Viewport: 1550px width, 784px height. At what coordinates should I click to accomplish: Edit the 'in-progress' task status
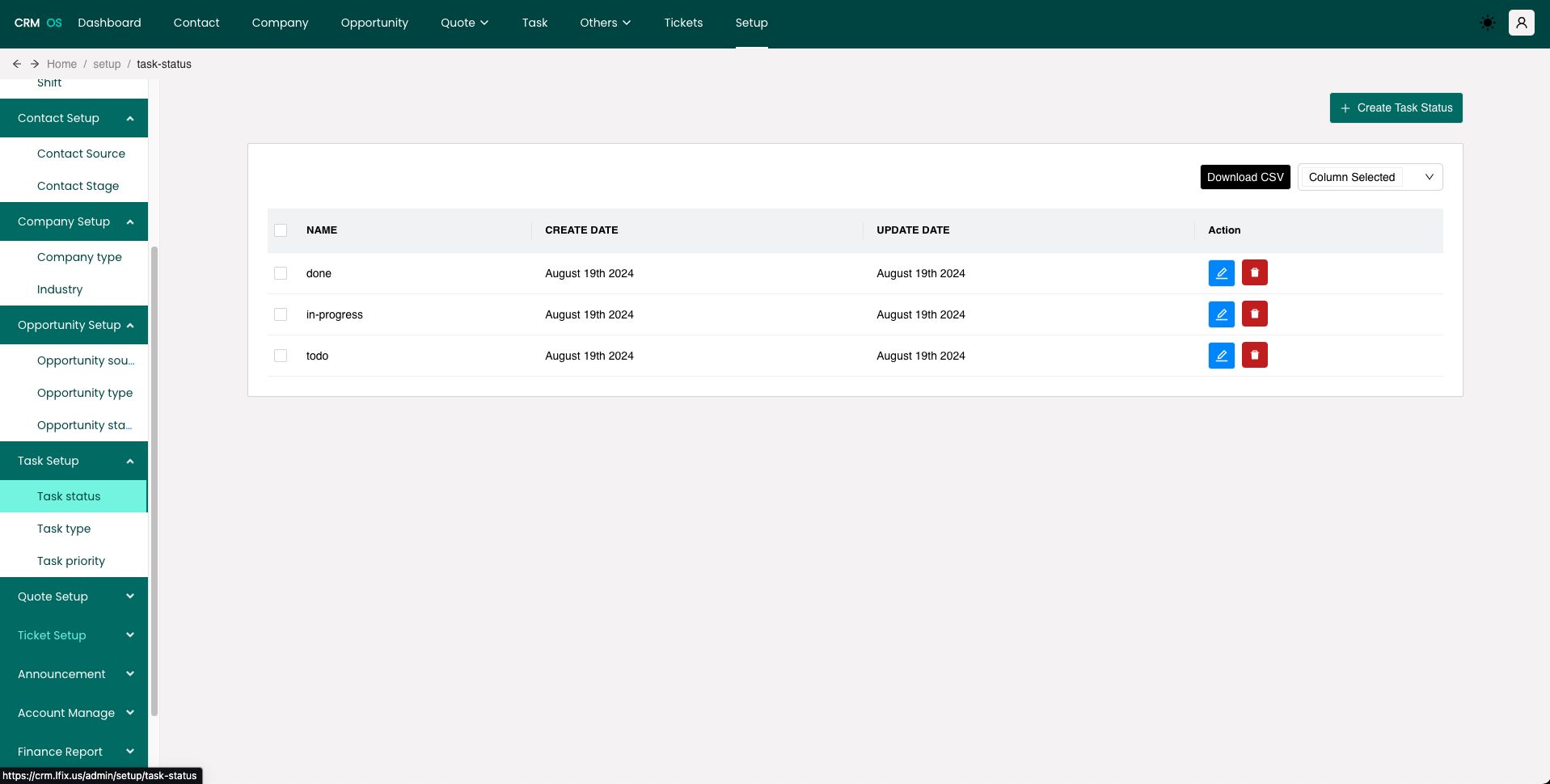point(1221,314)
